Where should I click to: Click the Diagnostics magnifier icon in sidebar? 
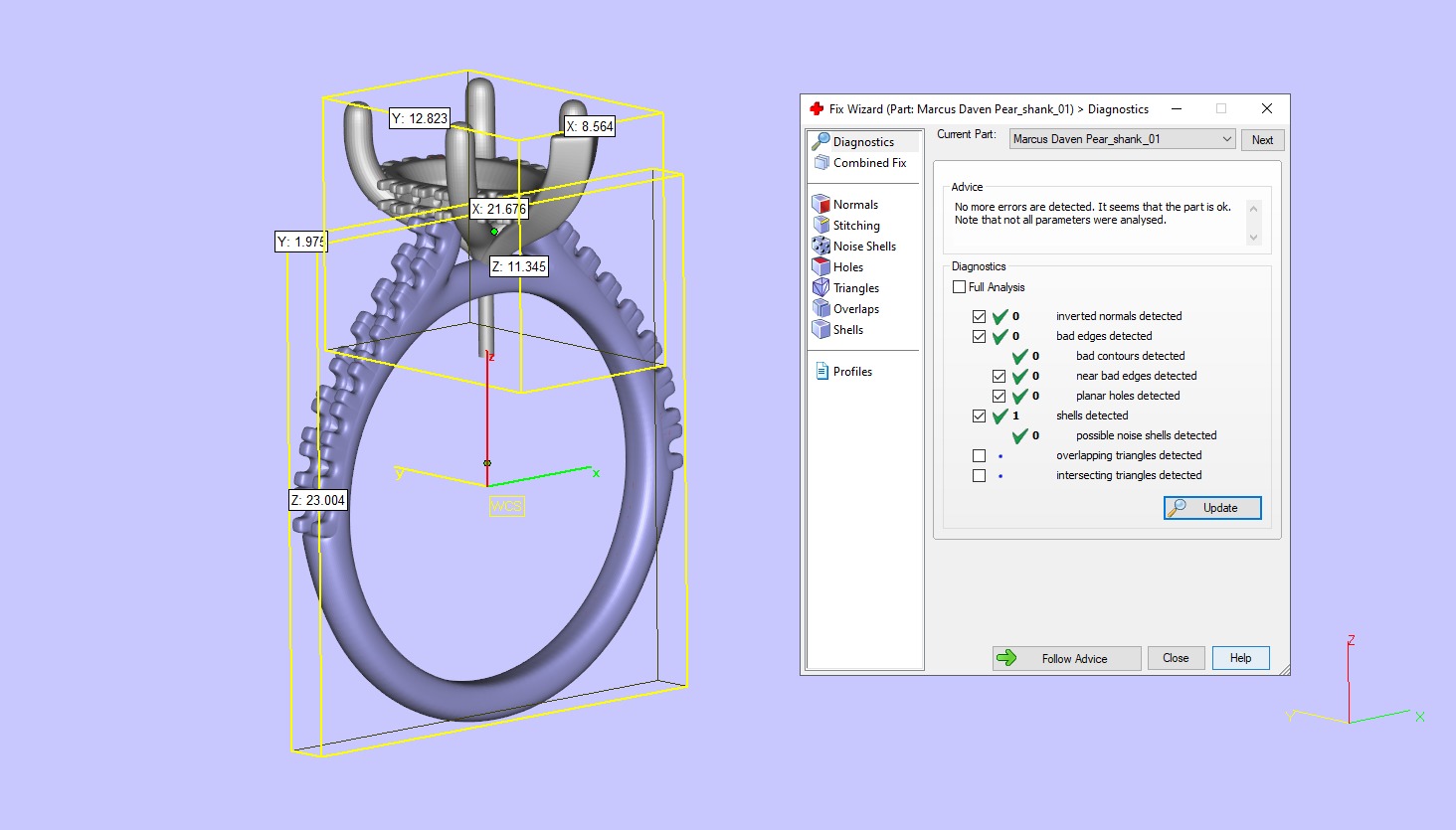pyautogui.click(x=820, y=141)
